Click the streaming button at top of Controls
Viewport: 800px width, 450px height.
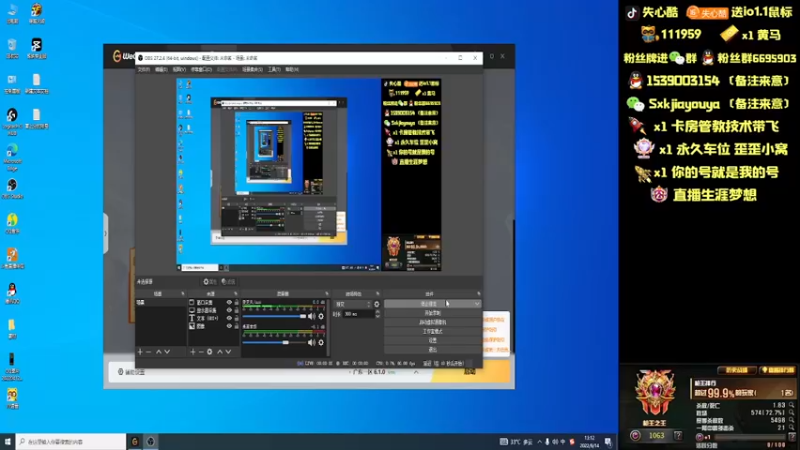429,304
